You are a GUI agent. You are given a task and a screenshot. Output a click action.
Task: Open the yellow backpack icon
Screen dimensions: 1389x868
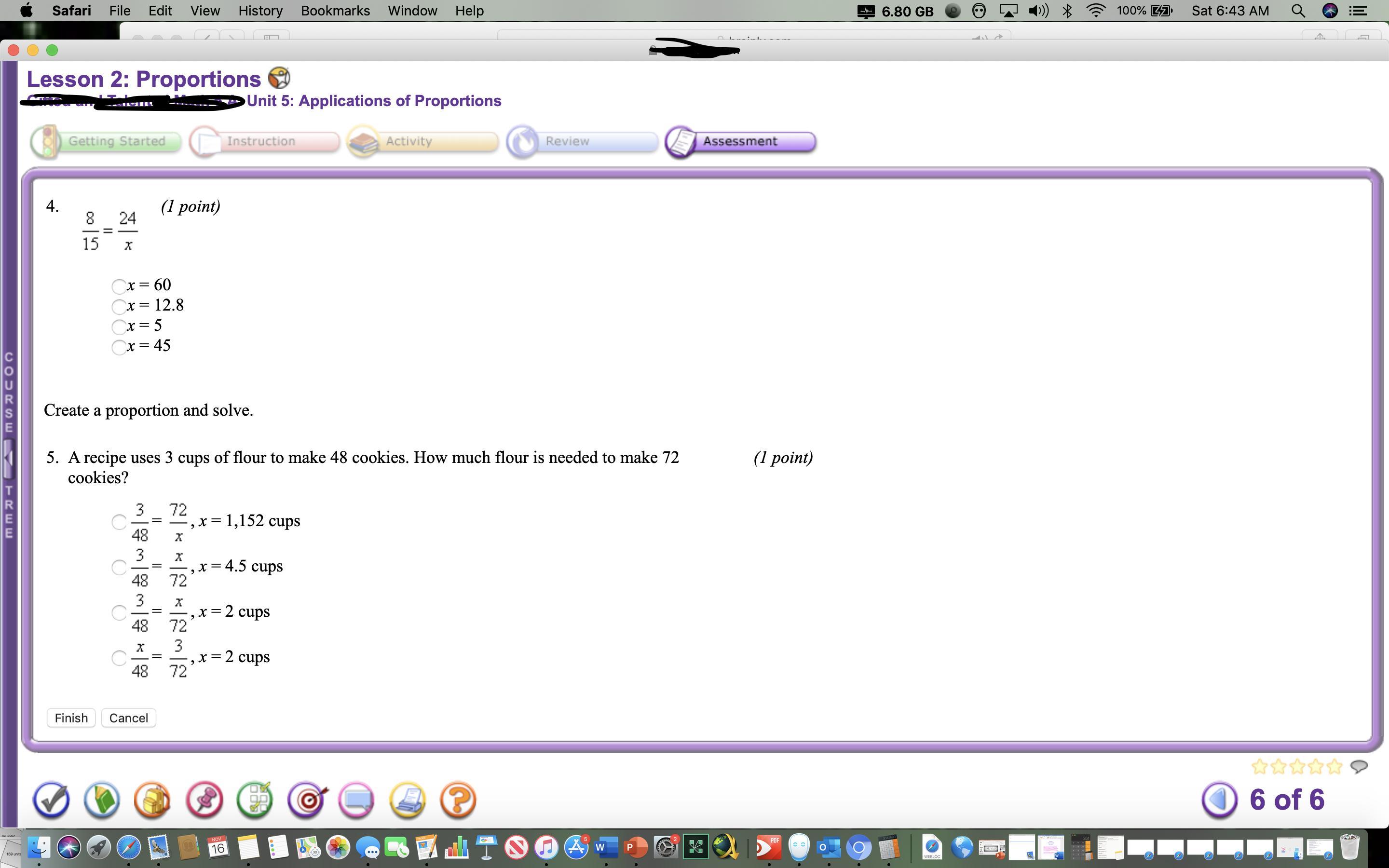pyautogui.click(x=153, y=800)
